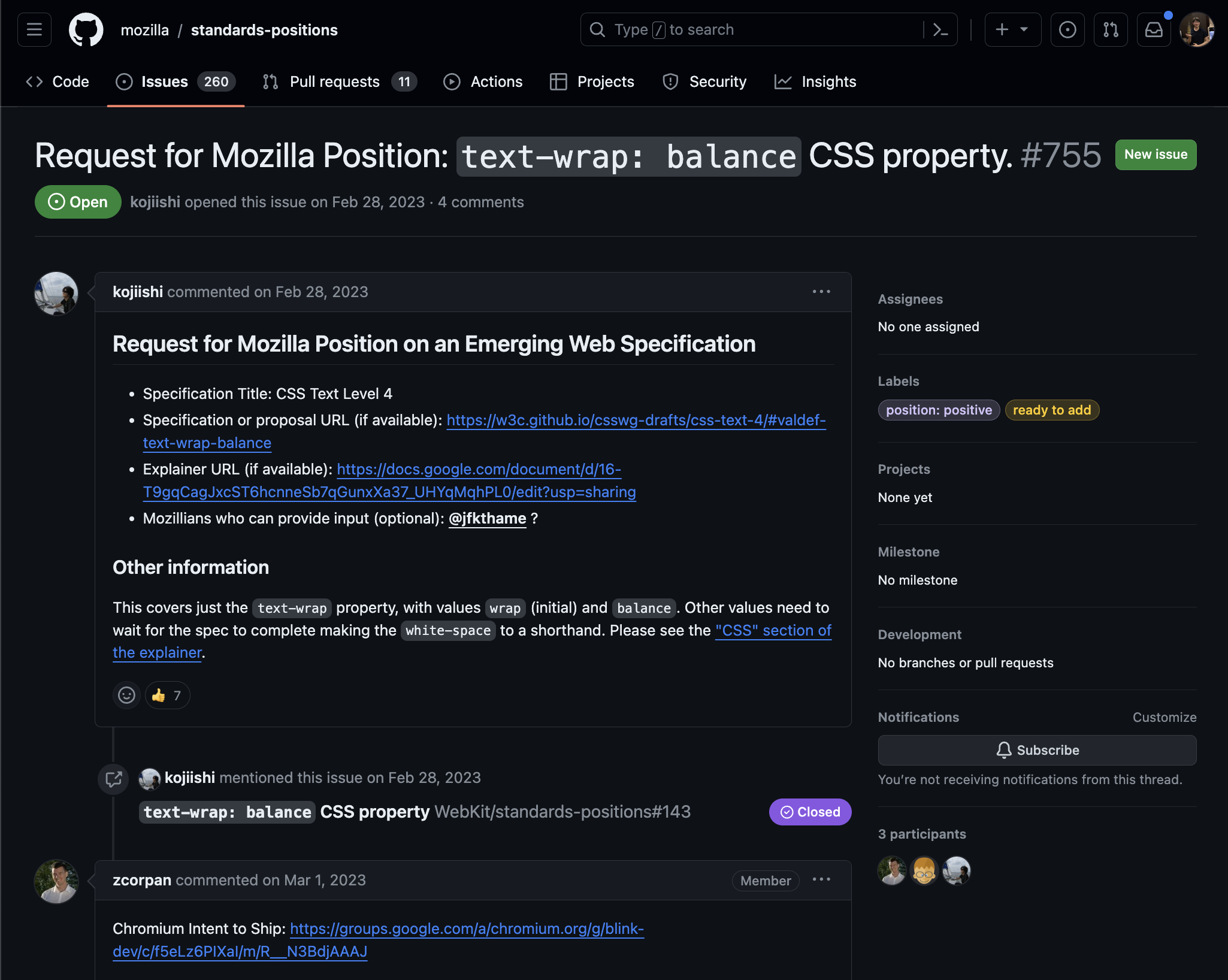Open options menu on zcorpan's comment
The image size is (1228, 980).
(x=821, y=879)
